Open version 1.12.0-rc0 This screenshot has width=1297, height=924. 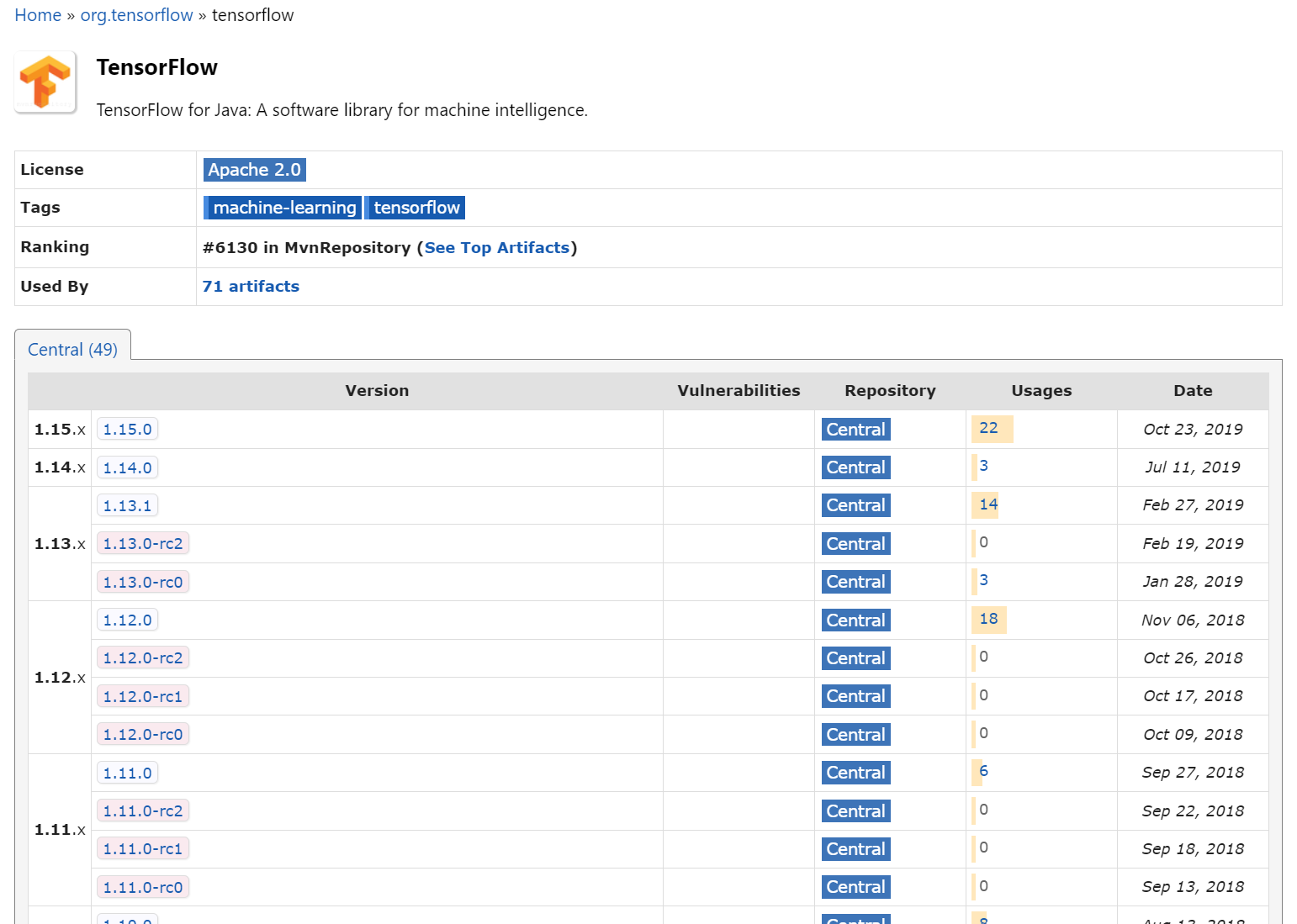[143, 735]
